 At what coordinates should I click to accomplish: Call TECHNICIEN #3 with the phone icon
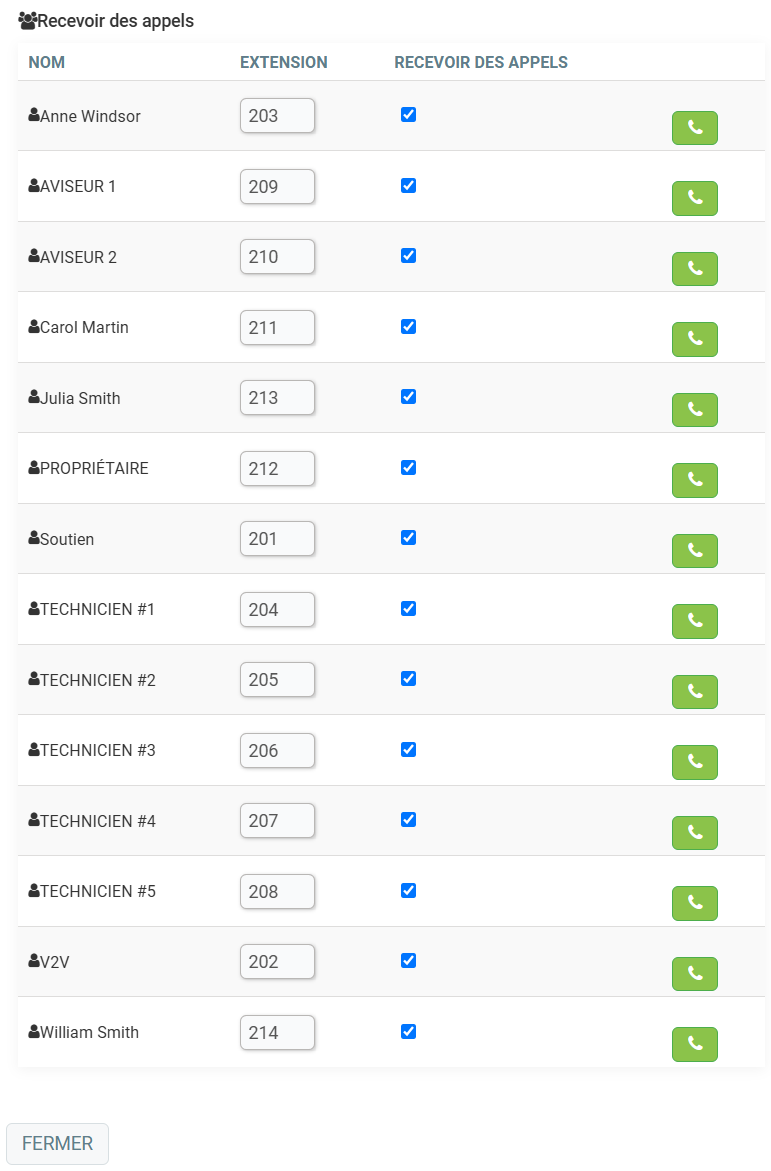(694, 762)
